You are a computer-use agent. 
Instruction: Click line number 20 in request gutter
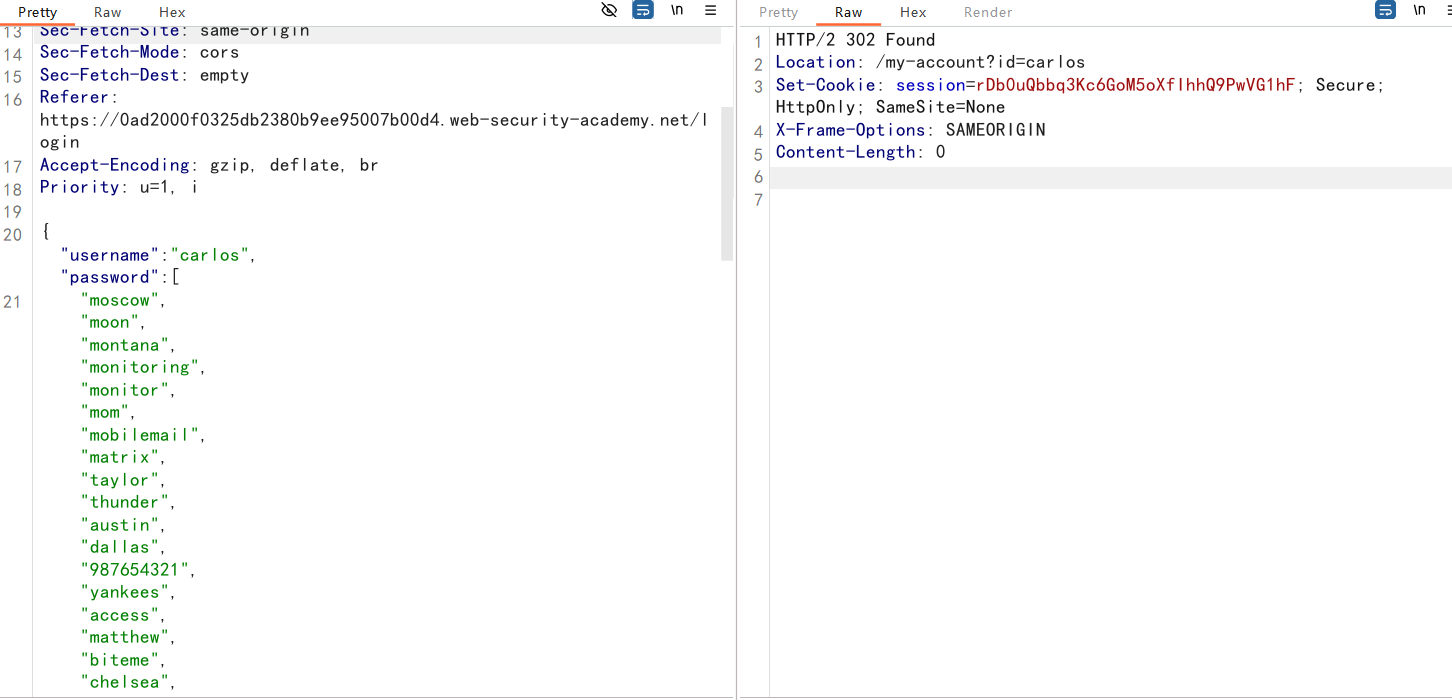coord(13,234)
